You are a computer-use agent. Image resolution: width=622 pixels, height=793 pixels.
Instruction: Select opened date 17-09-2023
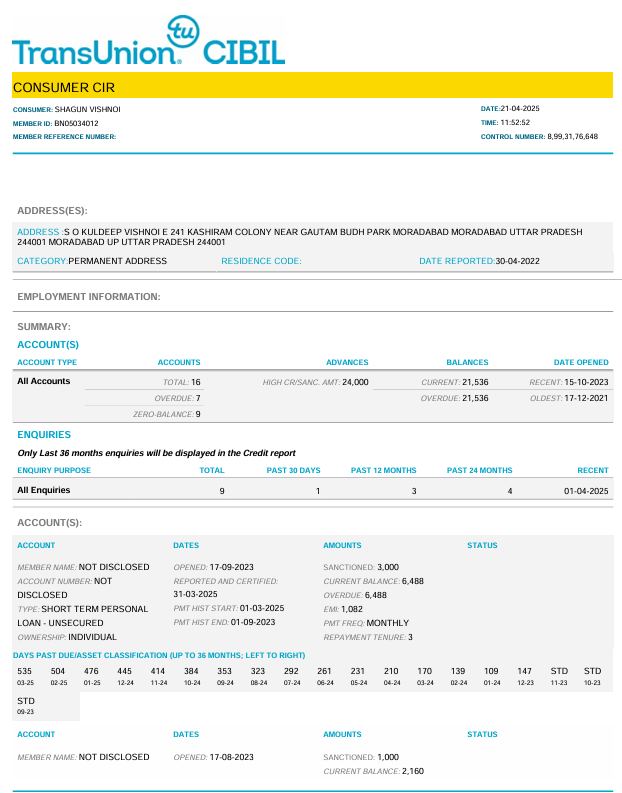pyautogui.click(x=232, y=567)
